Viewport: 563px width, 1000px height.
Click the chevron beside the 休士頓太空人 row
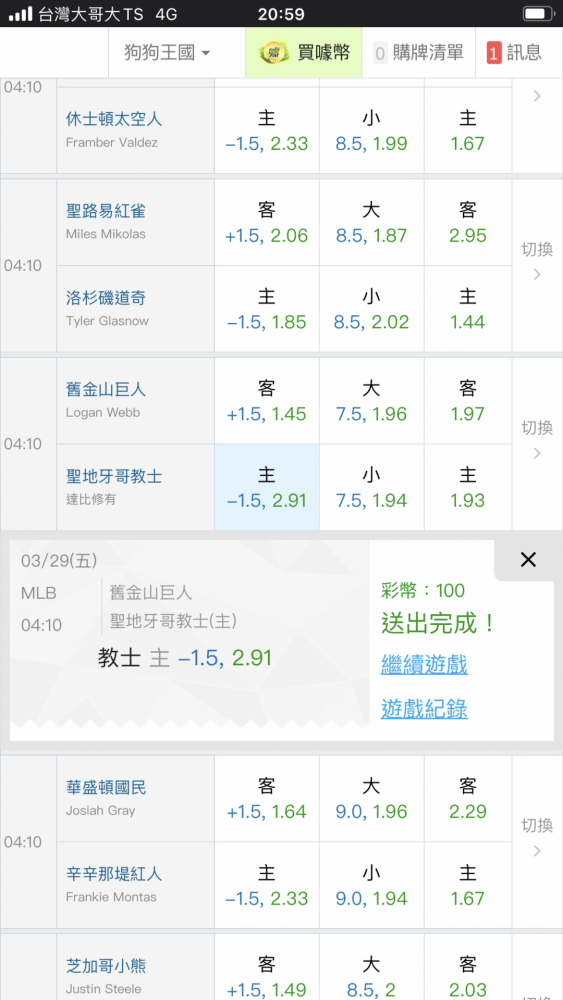[537, 96]
